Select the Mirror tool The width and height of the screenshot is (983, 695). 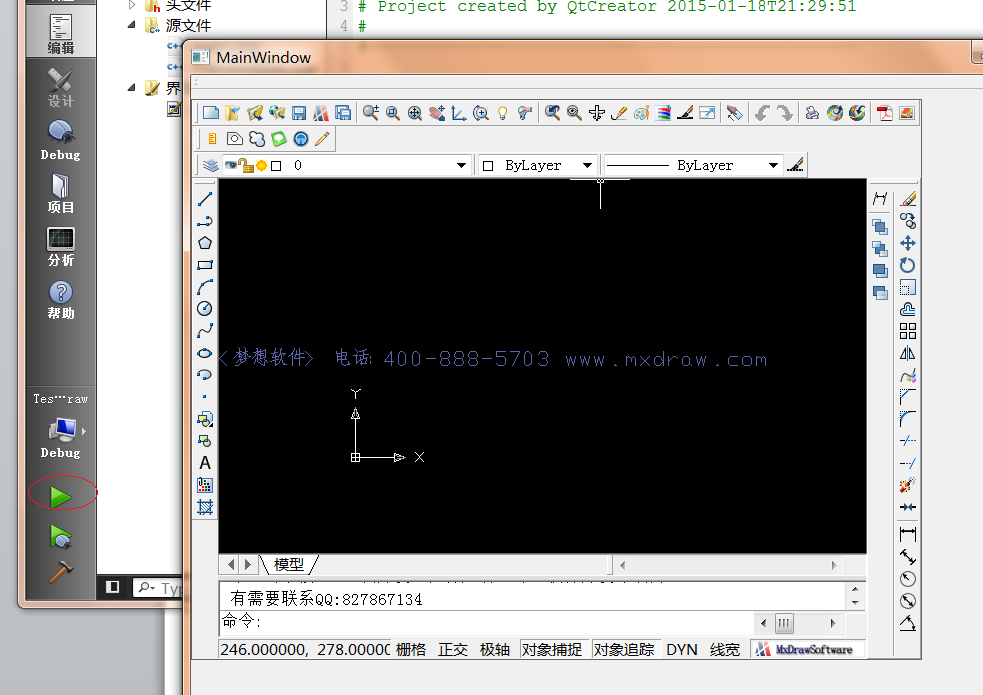coord(908,353)
